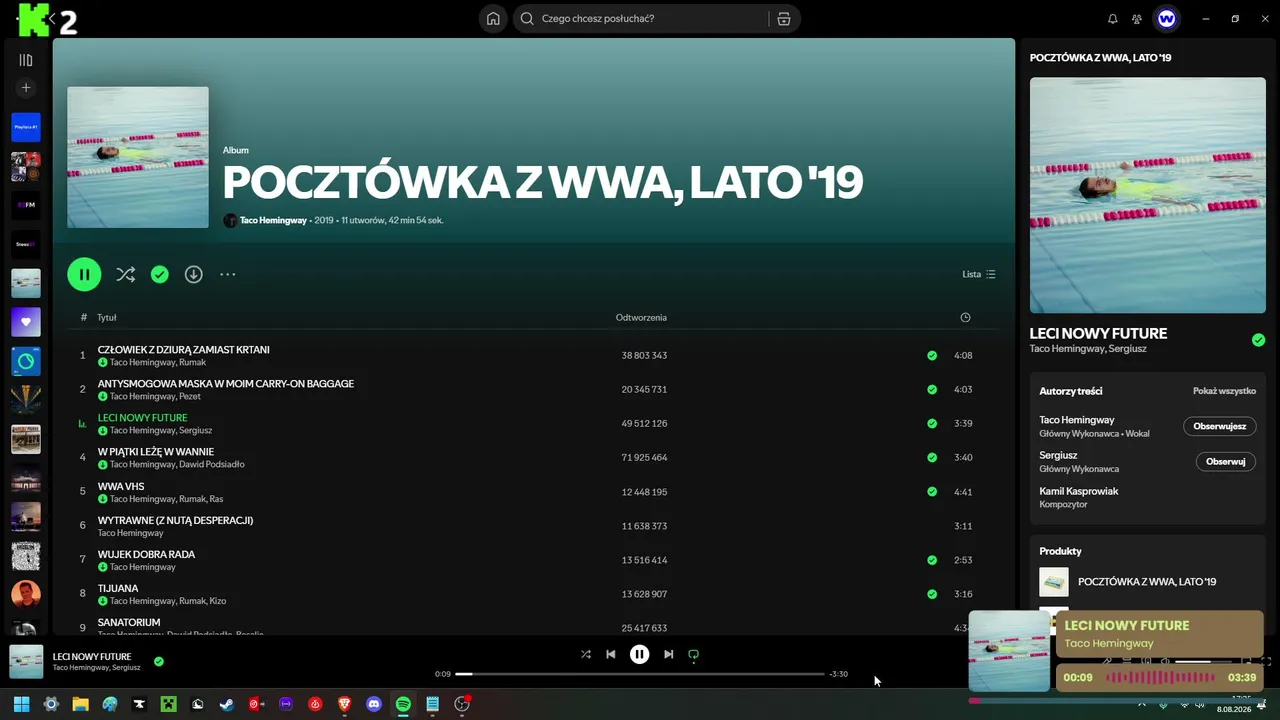Image resolution: width=1280 pixels, height=720 pixels.
Task: Click the 'Obserwujesz' button for Taco Hemingway
Action: (1220, 426)
